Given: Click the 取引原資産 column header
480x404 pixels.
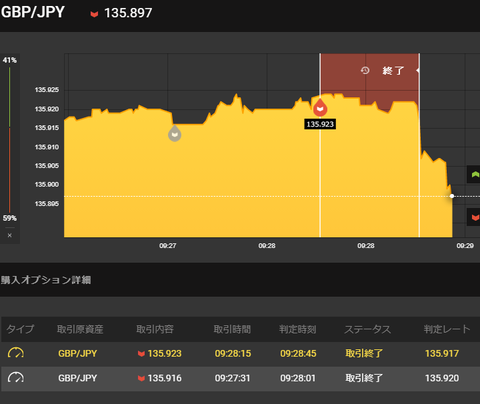Looking at the screenshot, I should point(80,329).
